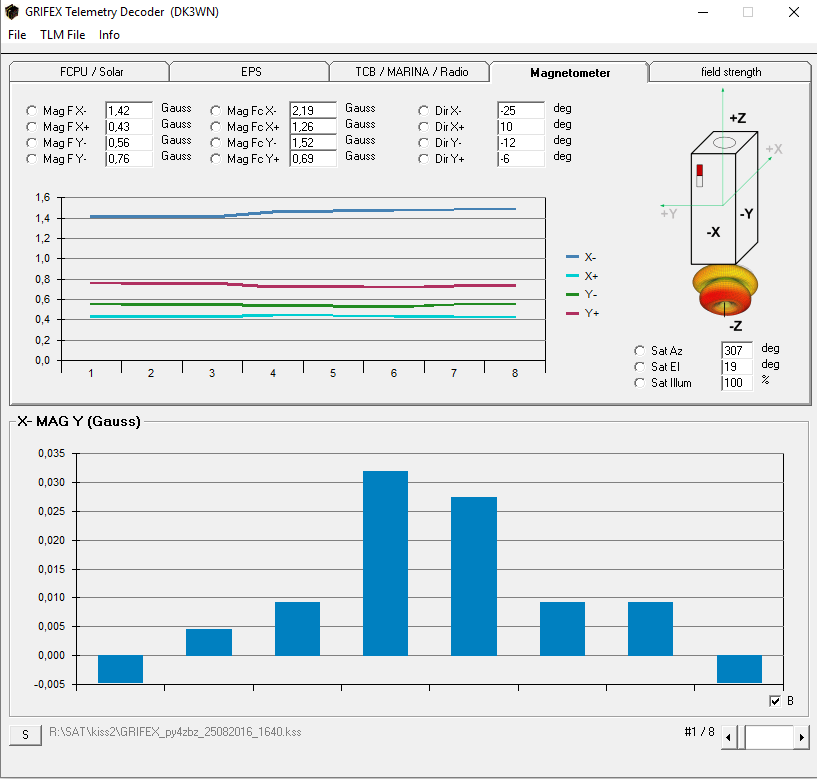Select the Mag Fc Y+ radio button
This screenshot has width=817, height=779.
click(216, 159)
